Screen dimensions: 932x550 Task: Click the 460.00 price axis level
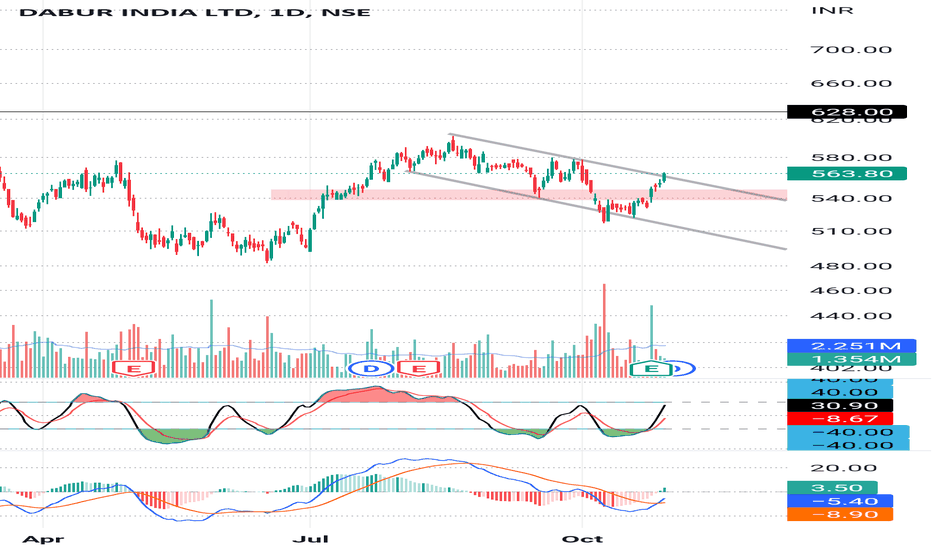[x=852, y=290]
